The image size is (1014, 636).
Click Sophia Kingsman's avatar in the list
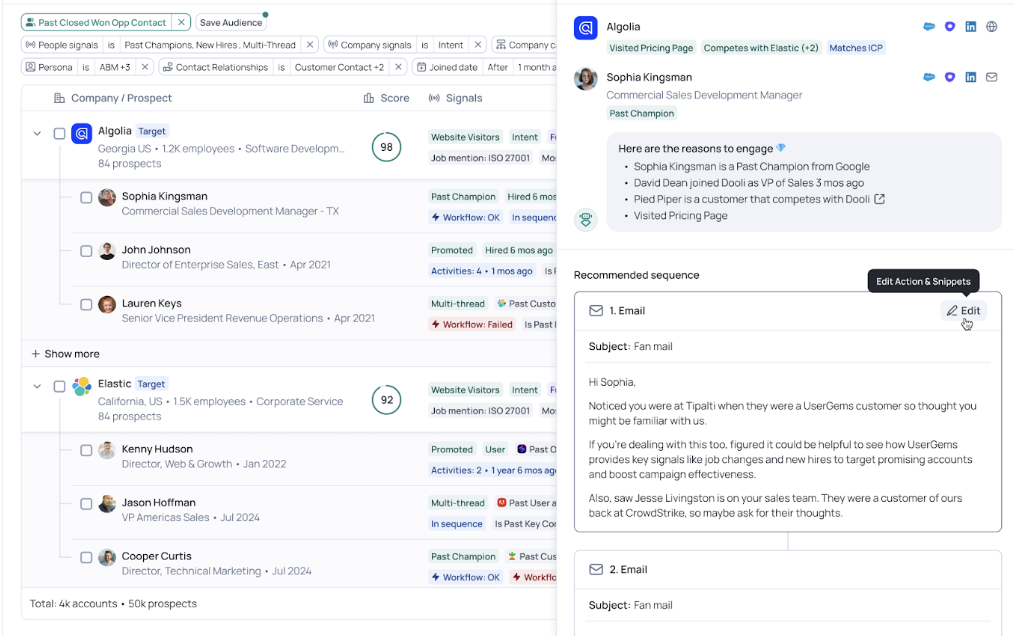[x=107, y=197]
